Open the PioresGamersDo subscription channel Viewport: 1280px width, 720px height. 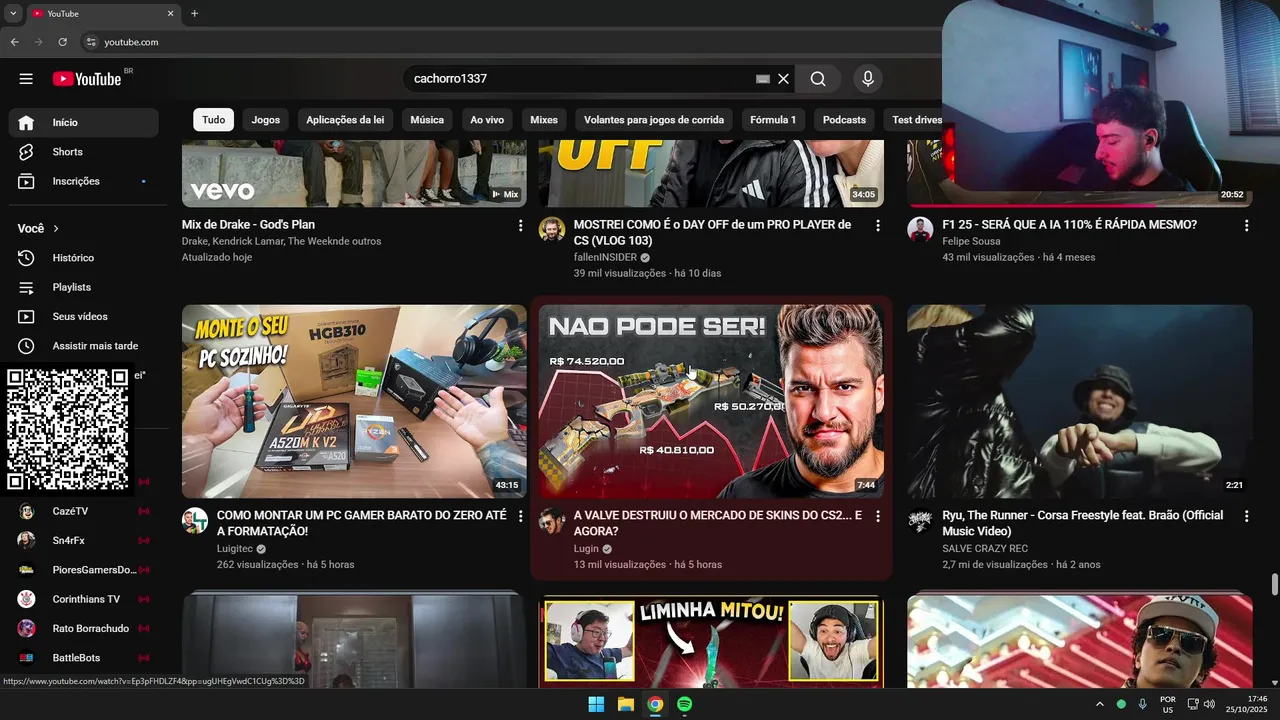pyautogui.click(x=84, y=570)
